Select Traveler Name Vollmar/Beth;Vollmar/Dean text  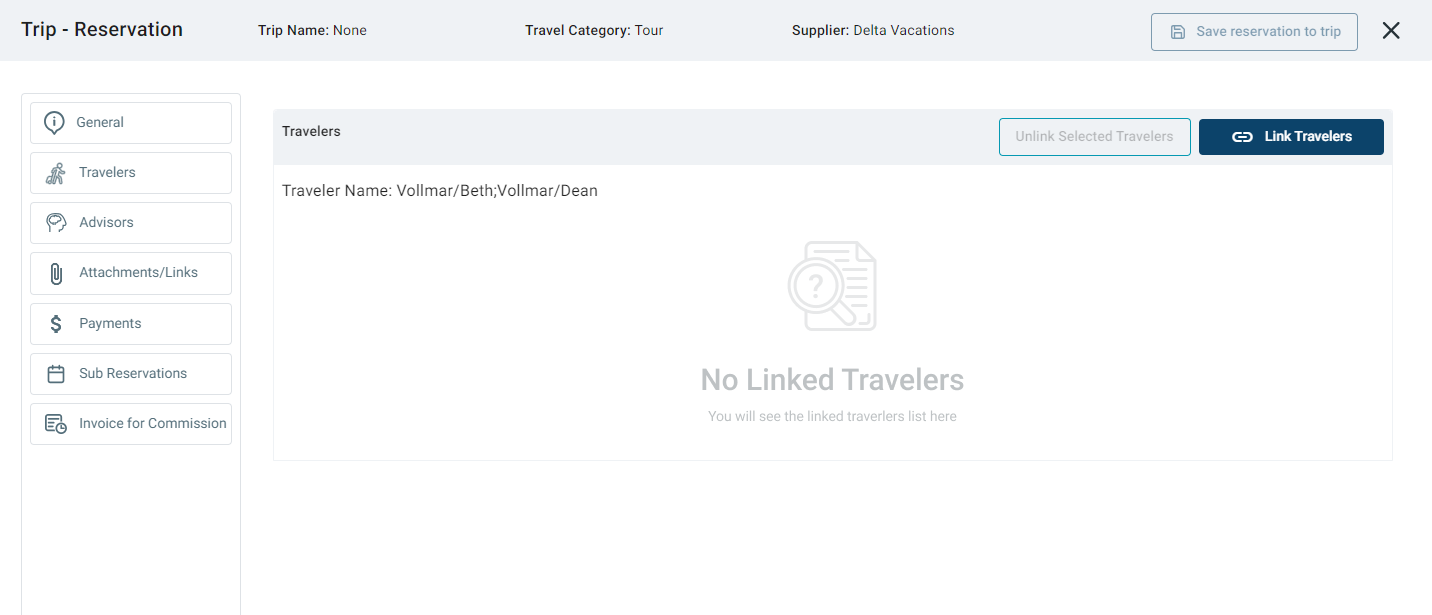pos(440,191)
